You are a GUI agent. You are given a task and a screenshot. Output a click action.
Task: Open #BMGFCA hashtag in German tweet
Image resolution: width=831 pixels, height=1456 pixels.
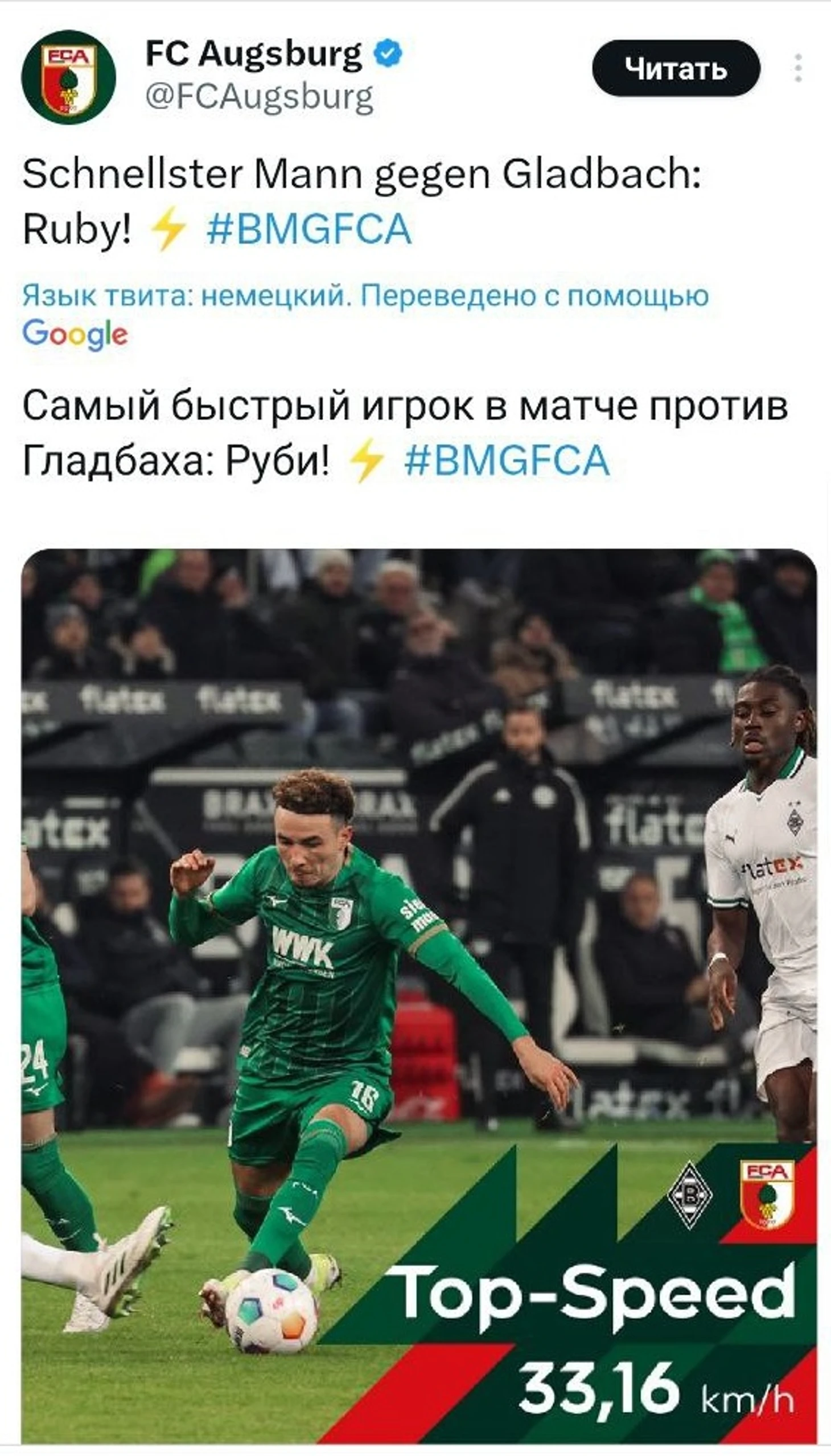tap(309, 229)
